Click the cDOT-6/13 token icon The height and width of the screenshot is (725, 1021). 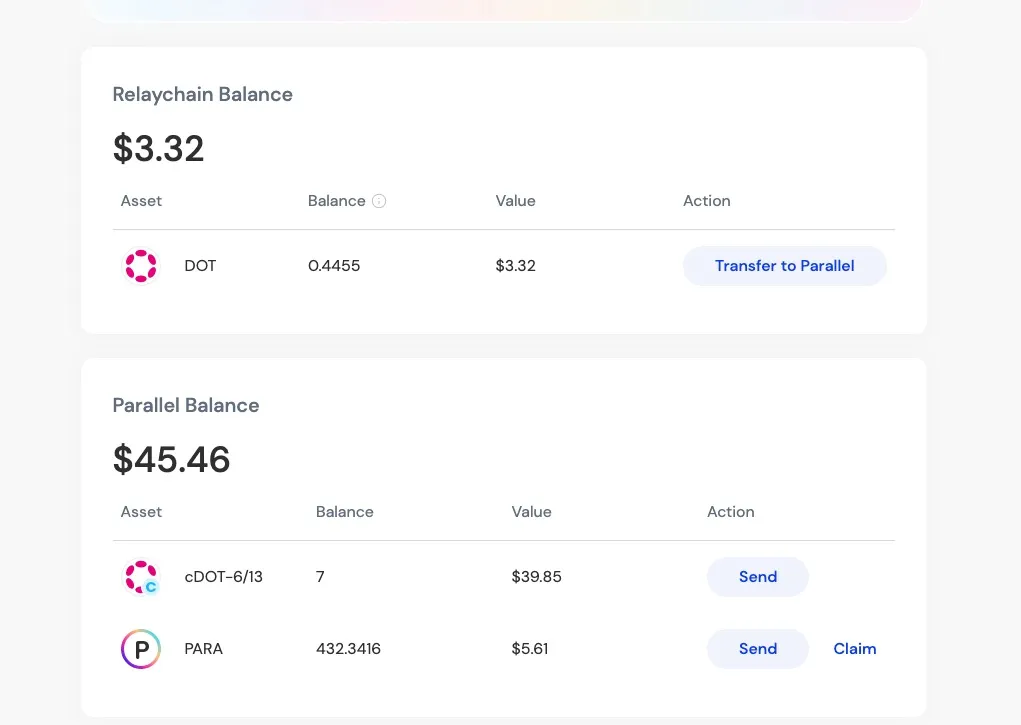tap(141, 577)
